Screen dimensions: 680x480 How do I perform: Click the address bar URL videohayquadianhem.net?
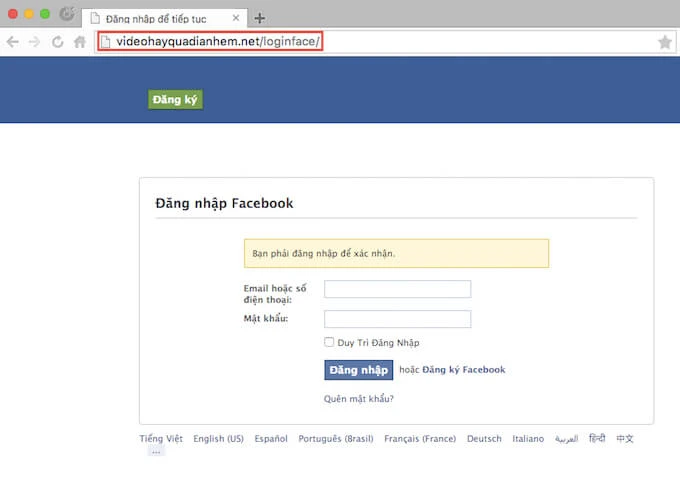click(218, 41)
